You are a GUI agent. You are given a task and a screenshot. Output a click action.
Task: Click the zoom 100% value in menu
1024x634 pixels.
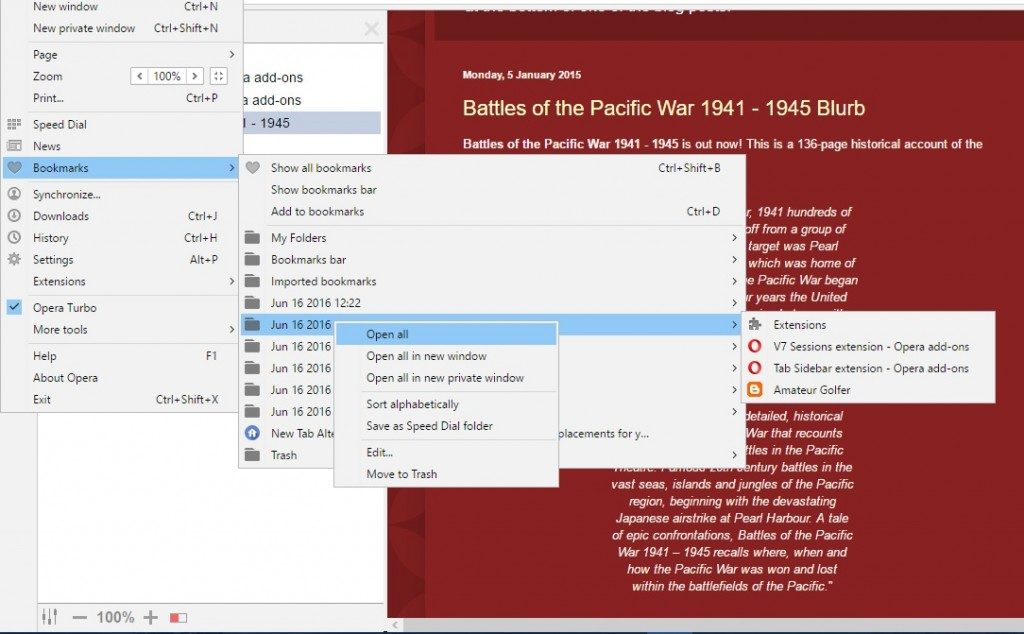[167, 76]
